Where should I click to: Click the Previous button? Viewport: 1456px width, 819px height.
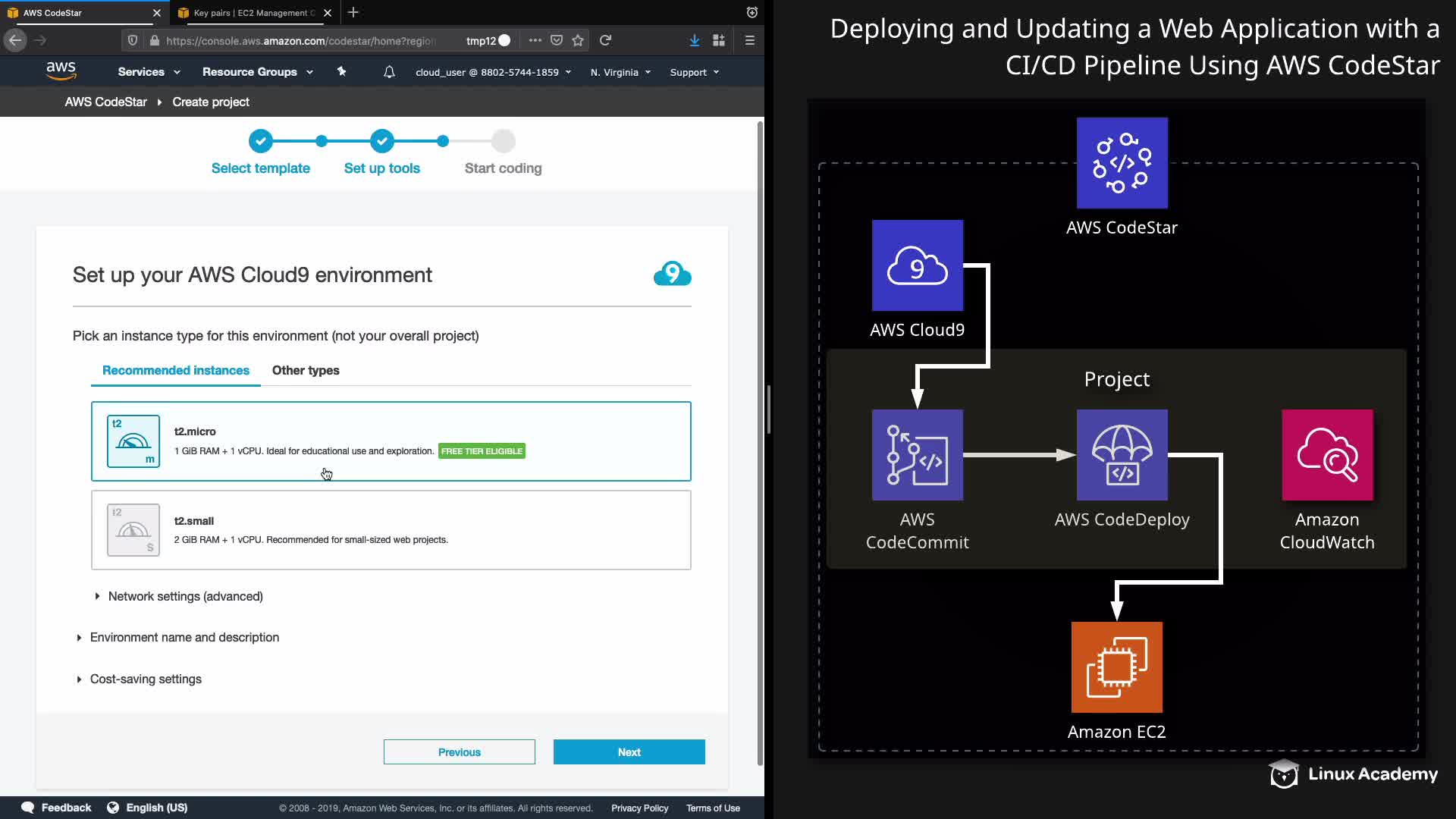459,752
